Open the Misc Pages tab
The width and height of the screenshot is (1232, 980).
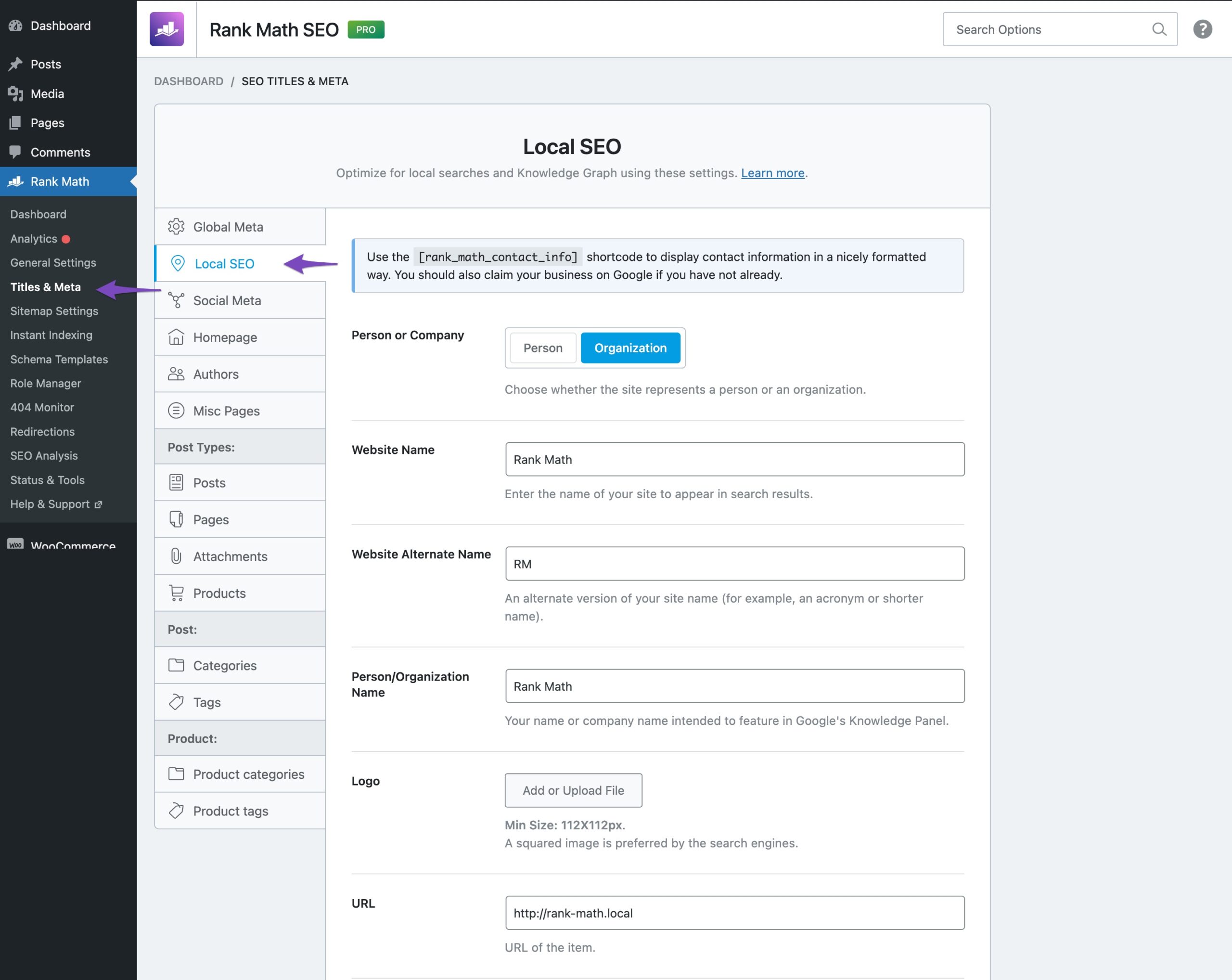[x=226, y=411]
